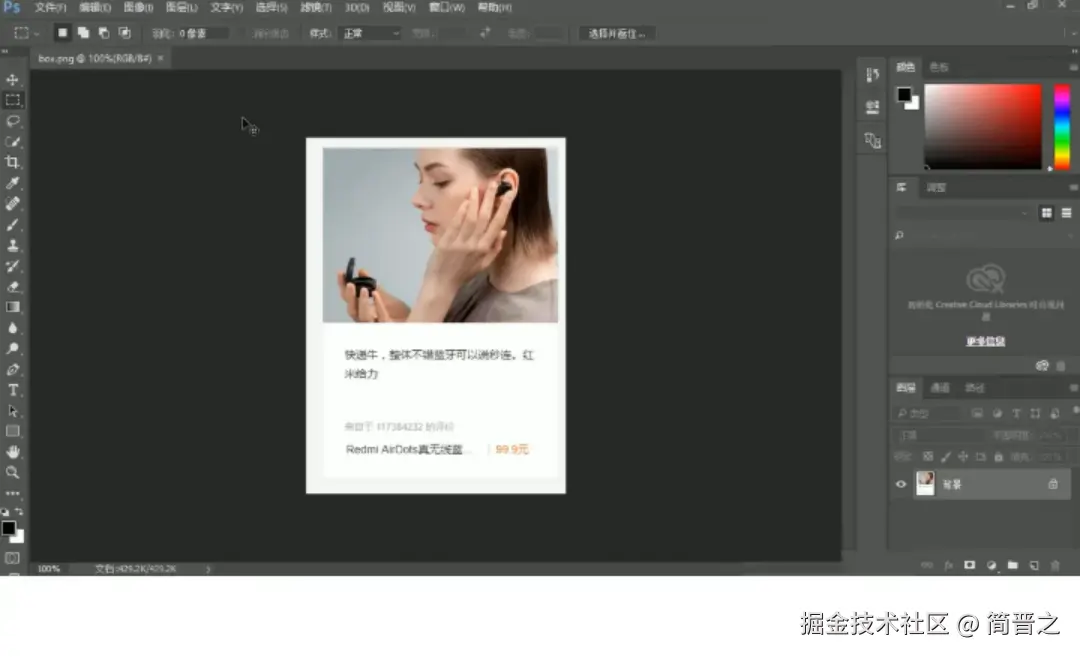Select the Move tool
The height and width of the screenshot is (657, 1080).
13,78
